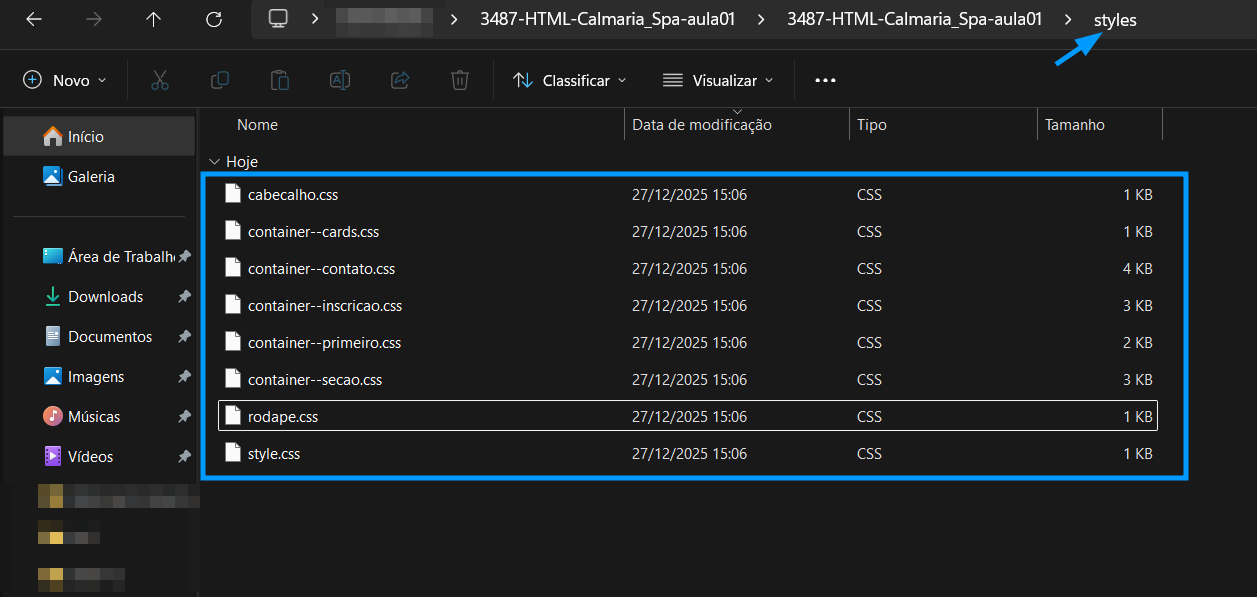Select the style.css file
The height and width of the screenshot is (597, 1257).
(274, 453)
